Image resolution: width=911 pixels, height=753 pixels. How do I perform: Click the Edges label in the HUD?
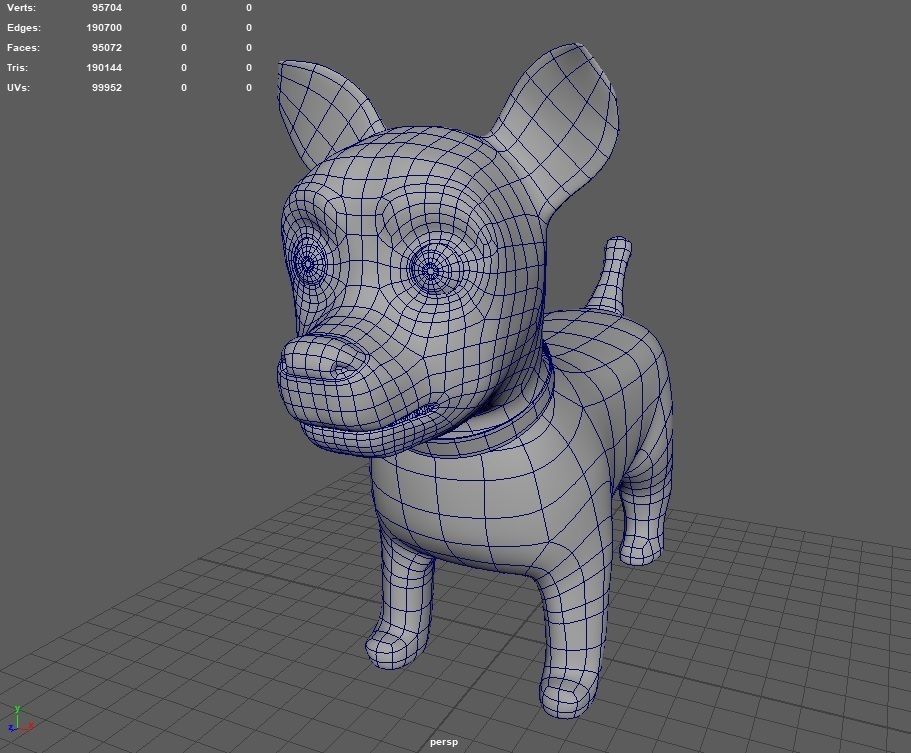[x=24, y=28]
